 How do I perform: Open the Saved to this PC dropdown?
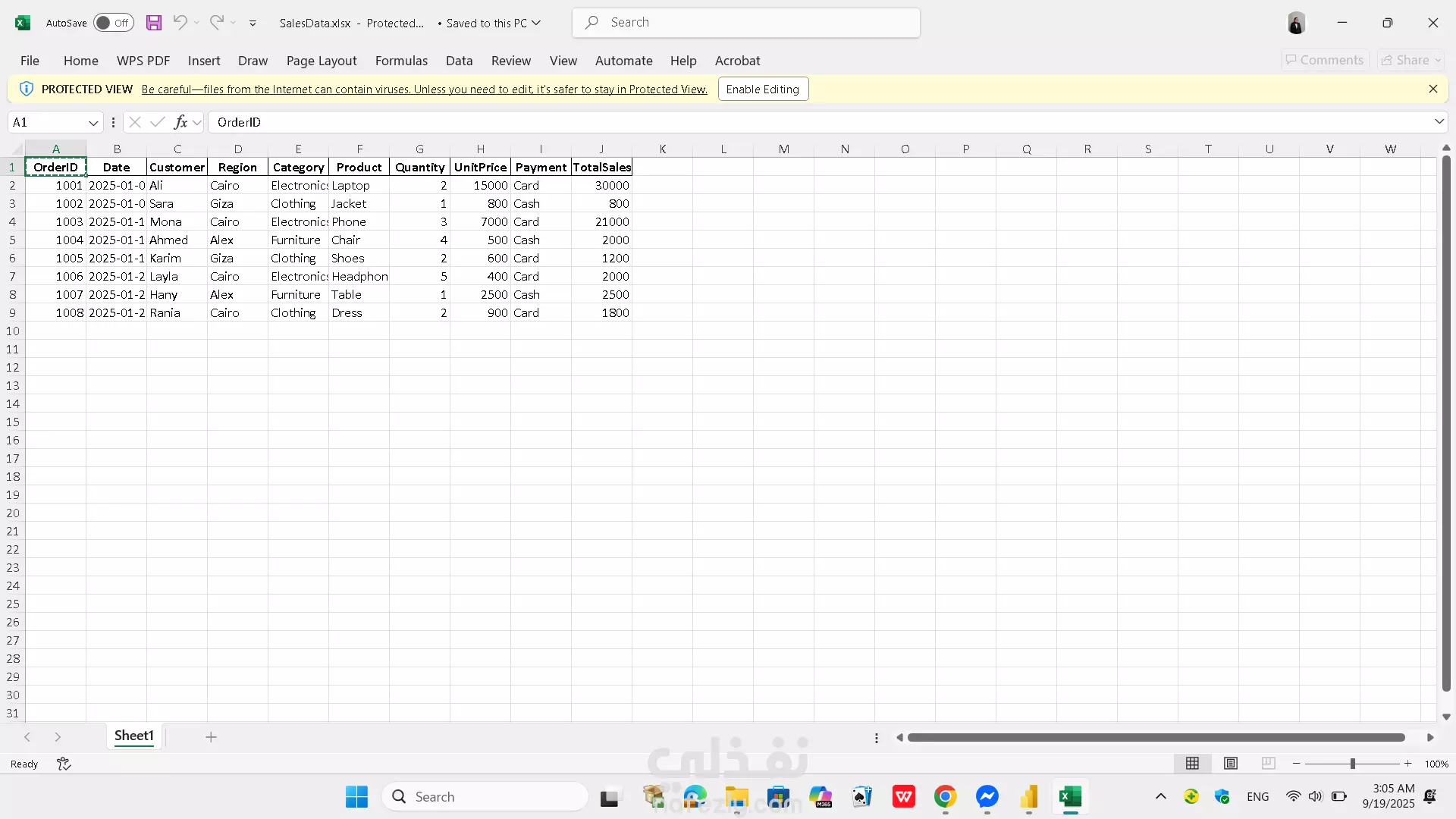536,23
